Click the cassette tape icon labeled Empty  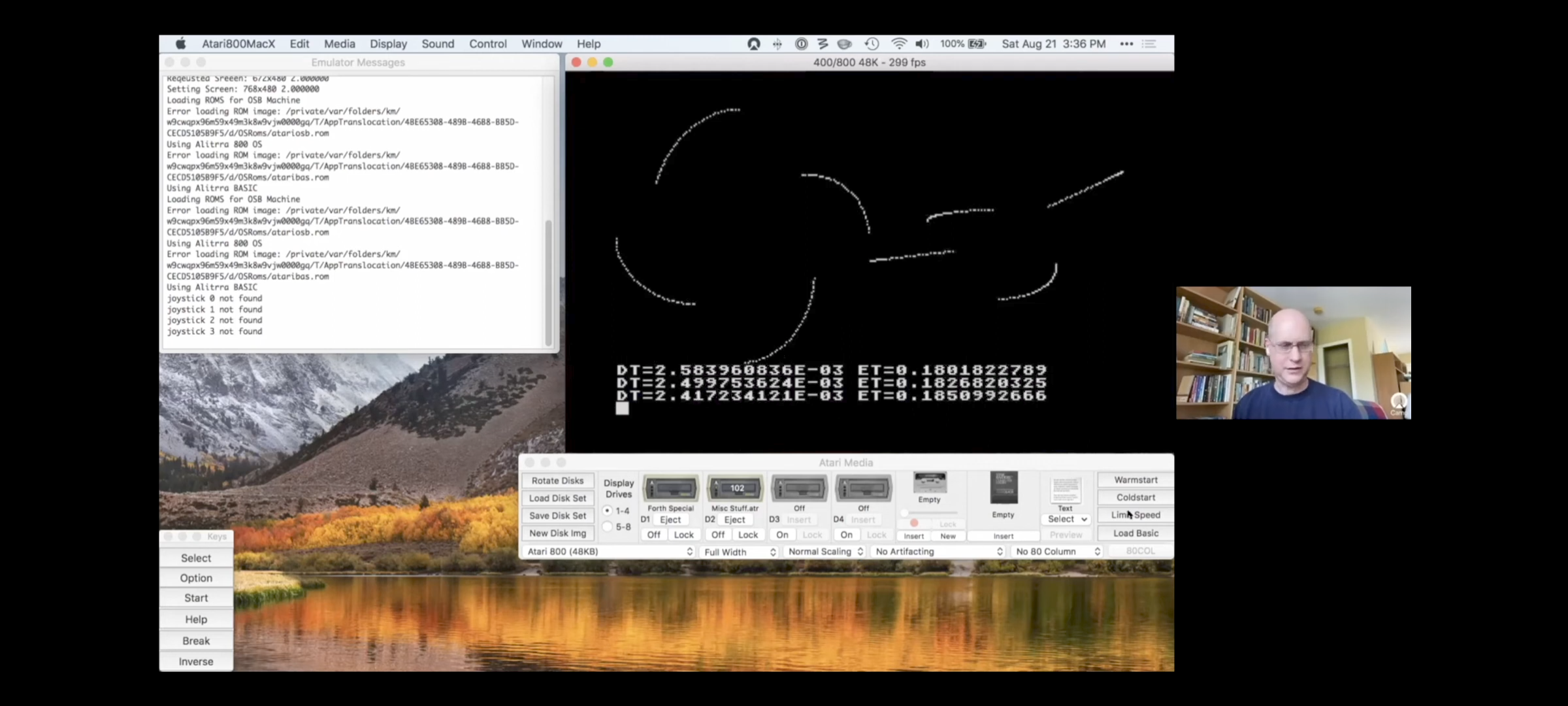pos(930,482)
